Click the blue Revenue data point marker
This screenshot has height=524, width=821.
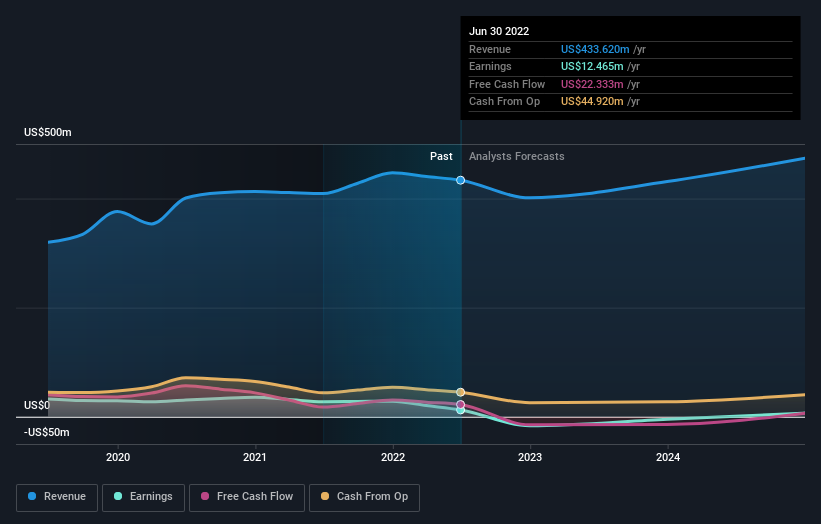click(460, 180)
